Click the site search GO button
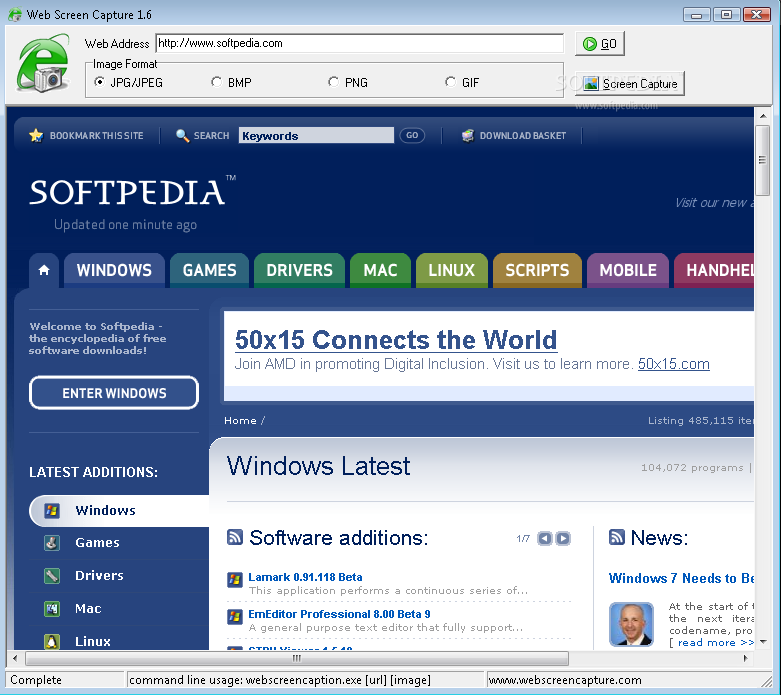Image resolution: width=781 pixels, height=695 pixels. [x=412, y=136]
